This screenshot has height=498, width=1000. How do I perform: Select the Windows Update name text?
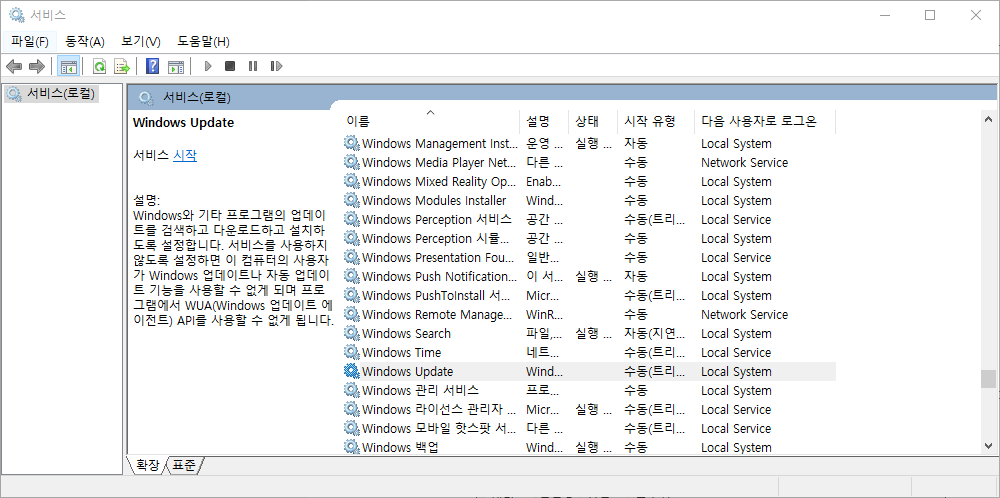[x=408, y=371]
